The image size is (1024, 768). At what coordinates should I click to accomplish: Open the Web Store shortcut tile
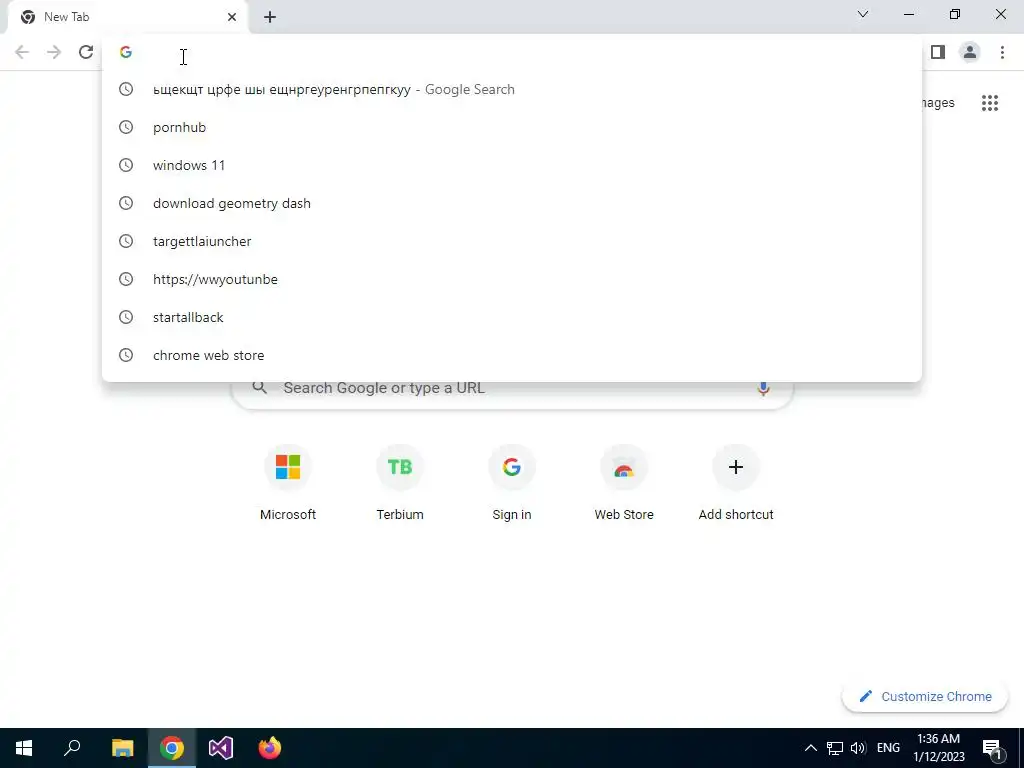click(x=624, y=483)
